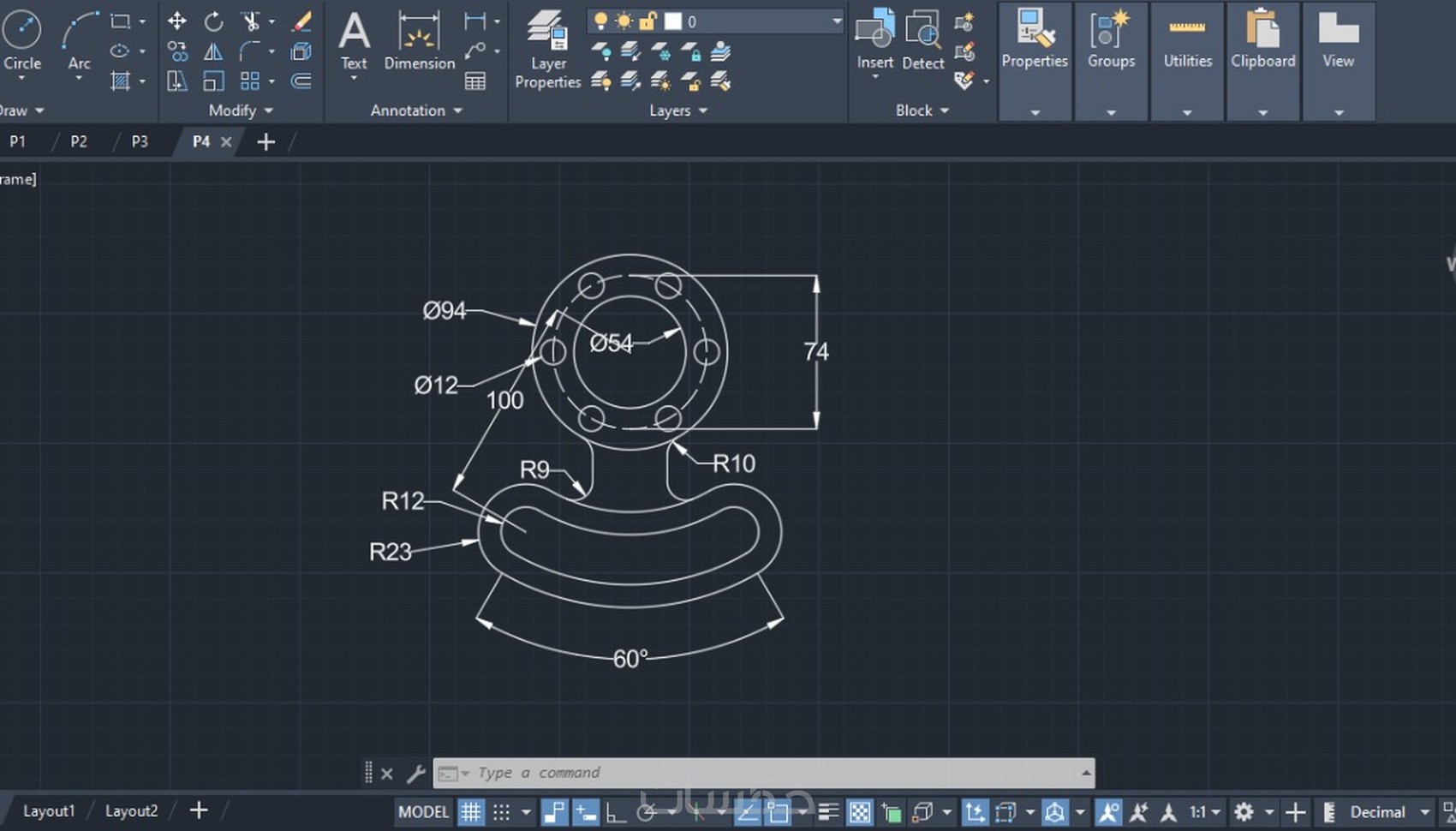Toggle transparency display in status bar
The height and width of the screenshot is (831, 1456).
pyautogui.click(x=859, y=811)
